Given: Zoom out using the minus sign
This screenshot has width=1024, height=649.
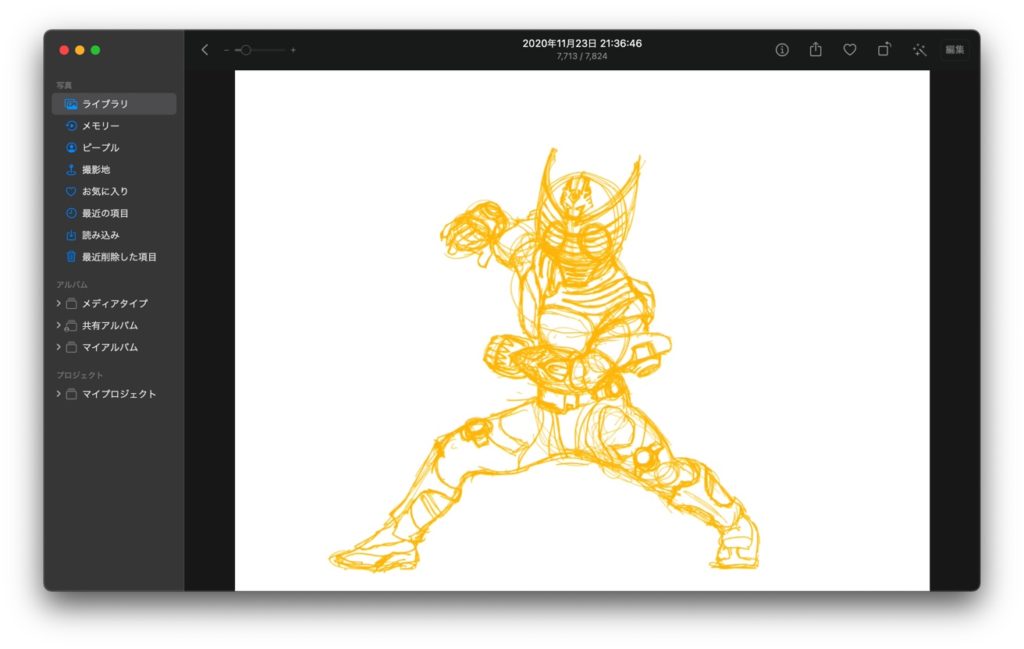Looking at the screenshot, I should [x=226, y=50].
